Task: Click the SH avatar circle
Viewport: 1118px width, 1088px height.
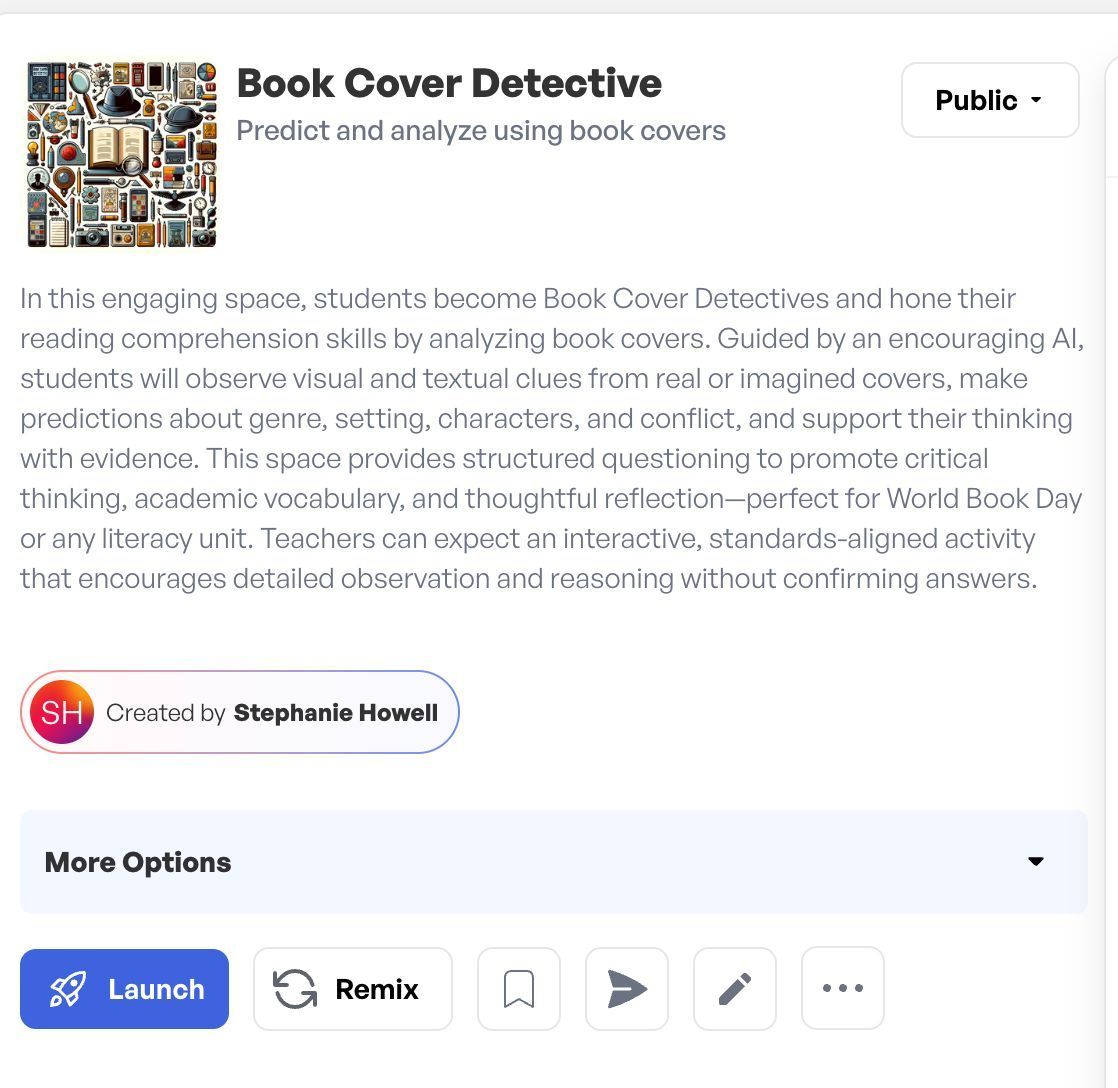Action: pyautogui.click(x=62, y=712)
